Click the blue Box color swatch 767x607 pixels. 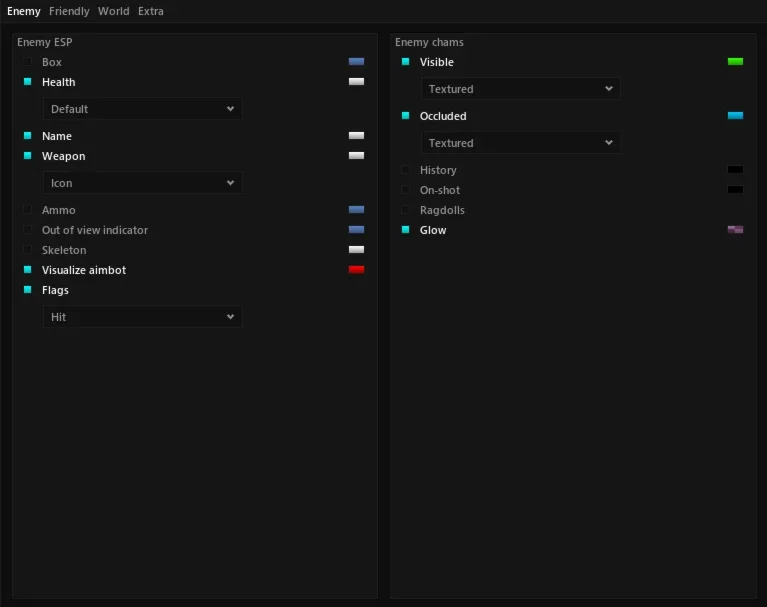356,61
